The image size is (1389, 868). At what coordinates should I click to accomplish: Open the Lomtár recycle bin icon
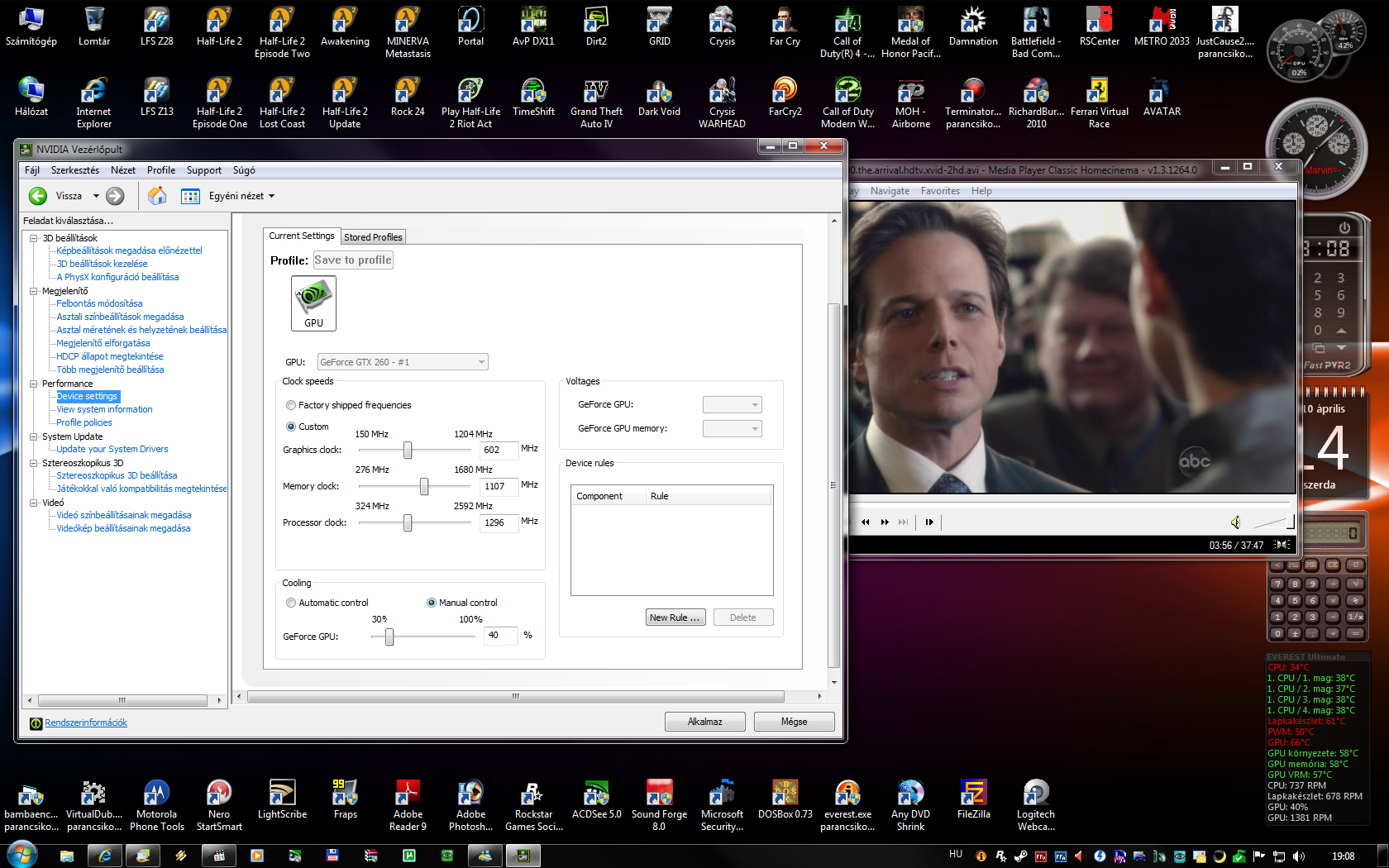coord(94,26)
